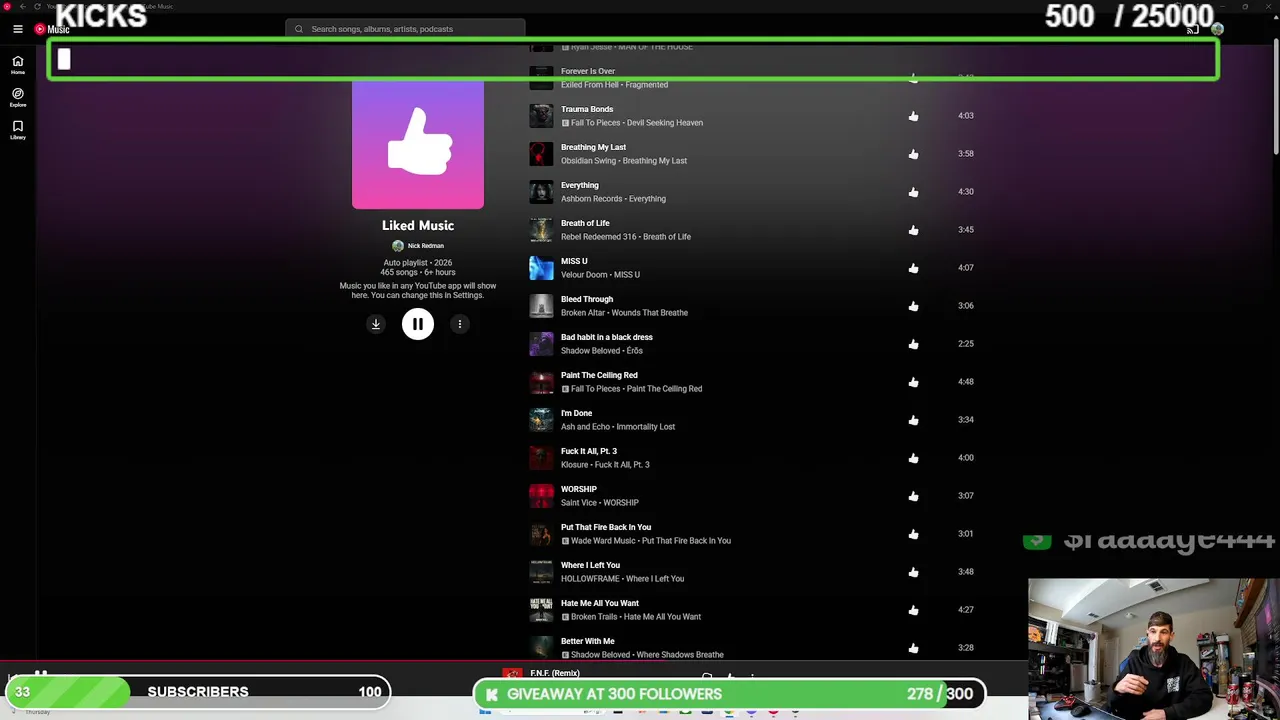The width and height of the screenshot is (1280, 720).
Task: Click the now playing bar thumbnail
Action: coord(512,674)
